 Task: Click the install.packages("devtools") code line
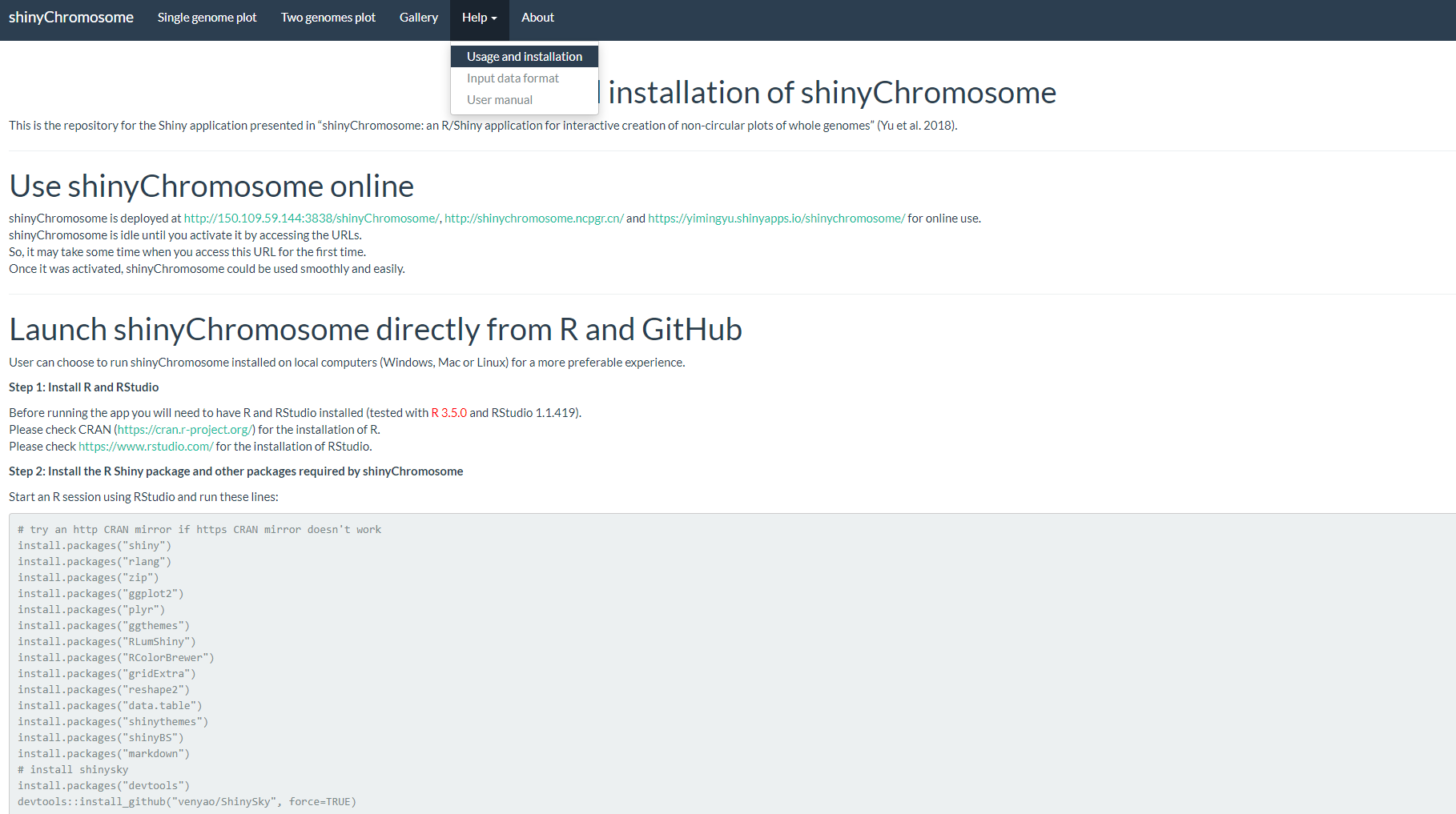click(x=104, y=786)
